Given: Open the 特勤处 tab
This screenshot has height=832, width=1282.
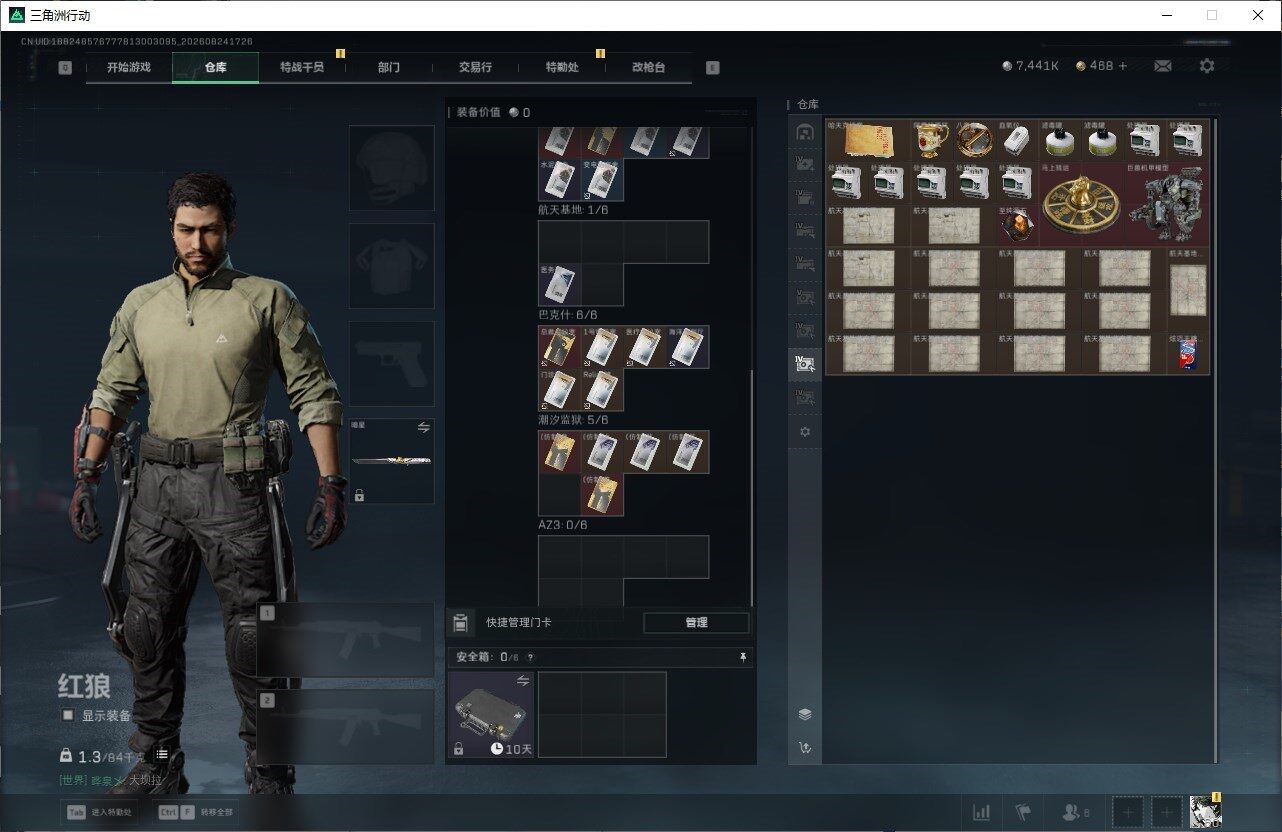Looking at the screenshot, I should pyautogui.click(x=562, y=67).
